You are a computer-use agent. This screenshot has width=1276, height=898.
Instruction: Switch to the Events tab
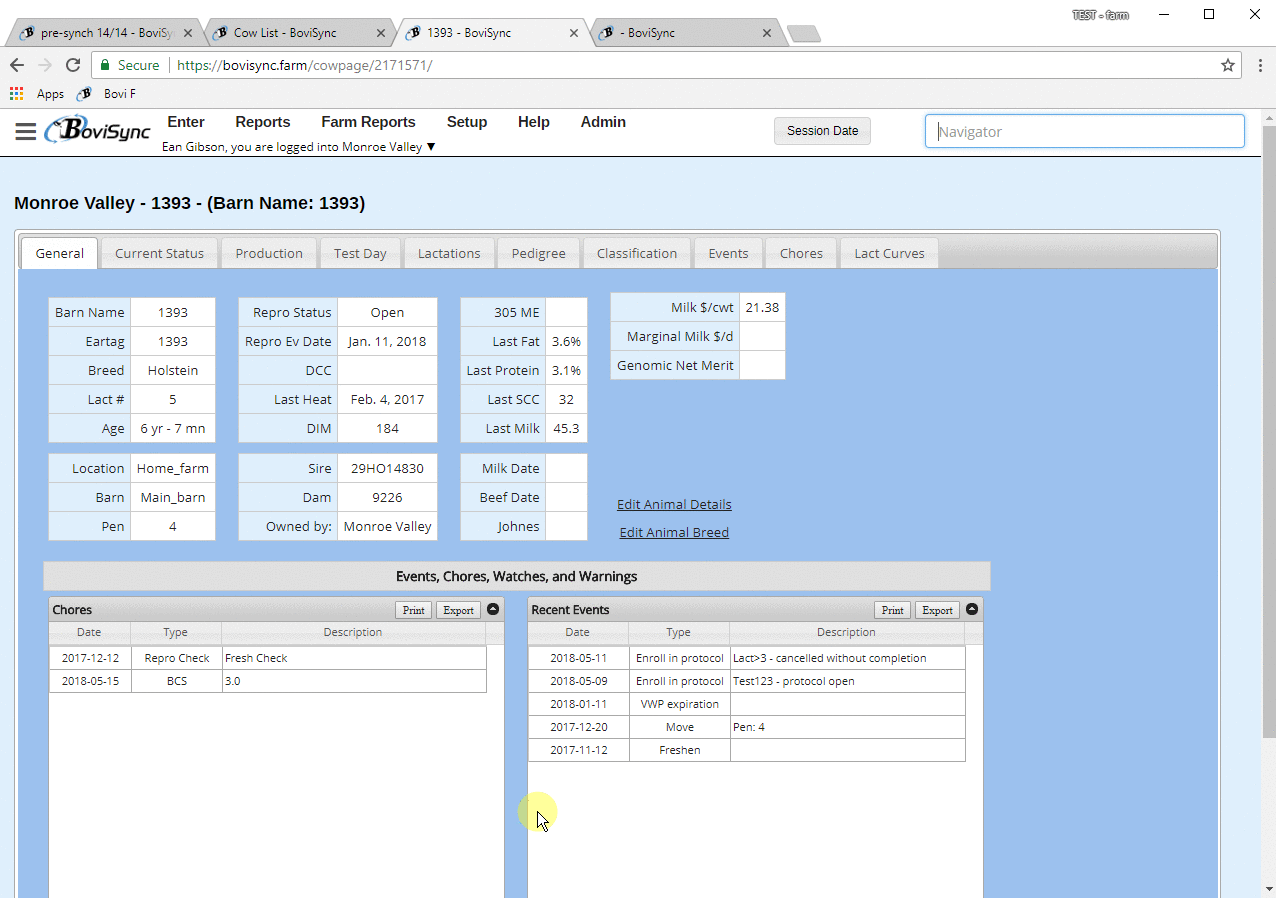pyautogui.click(x=728, y=253)
